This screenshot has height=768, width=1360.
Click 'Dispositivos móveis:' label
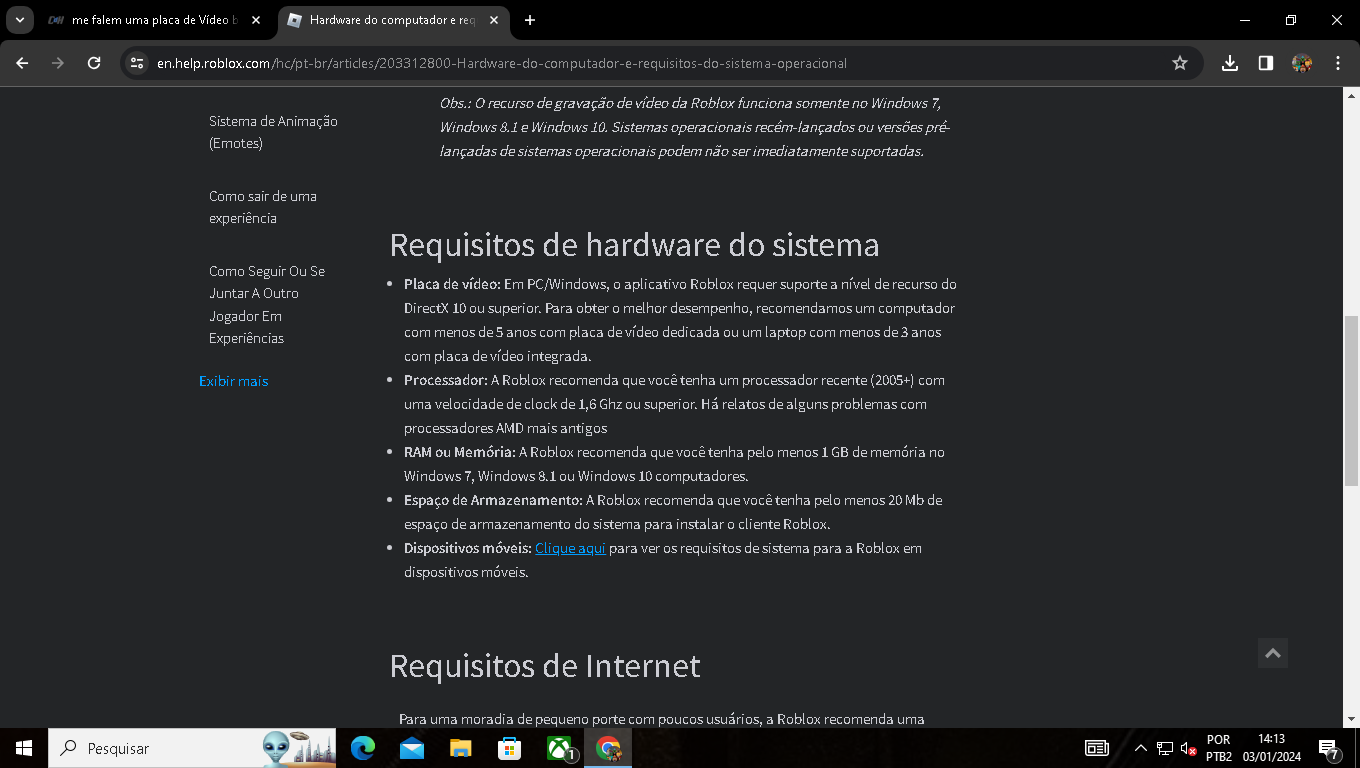(468, 548)
